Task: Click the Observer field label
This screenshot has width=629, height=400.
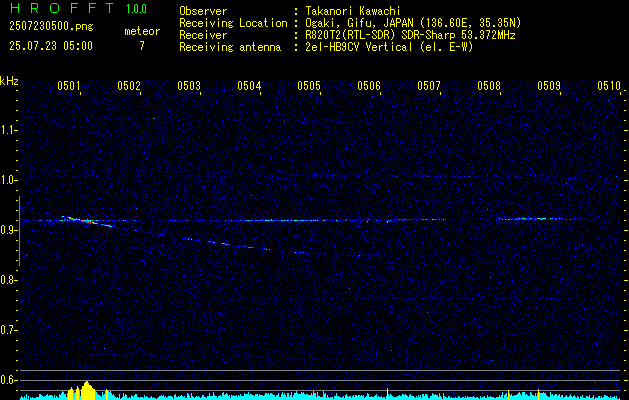Action: tap(203, 11)
